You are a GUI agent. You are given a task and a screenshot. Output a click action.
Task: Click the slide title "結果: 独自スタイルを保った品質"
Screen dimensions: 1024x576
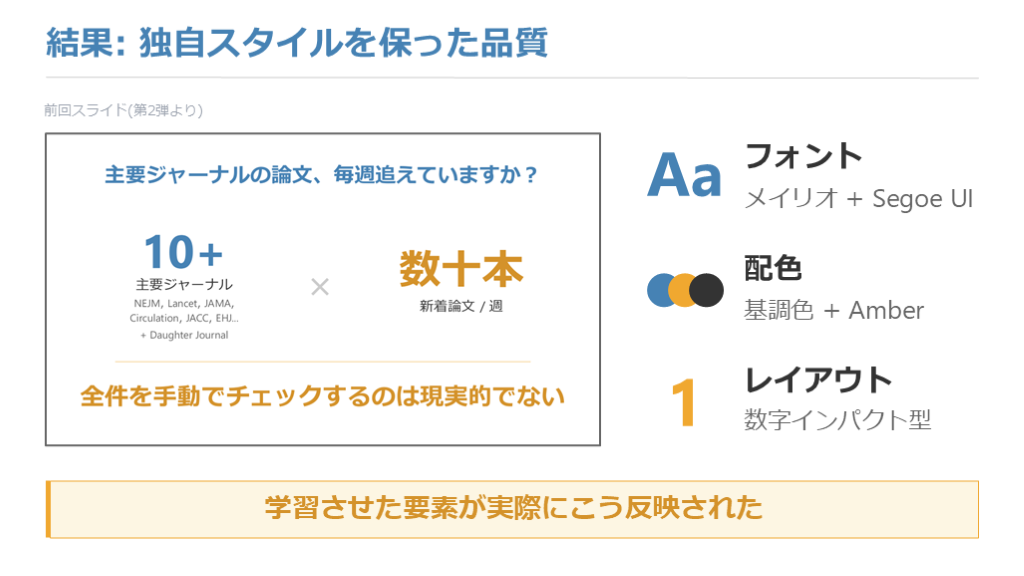click(x=296, y=43)
